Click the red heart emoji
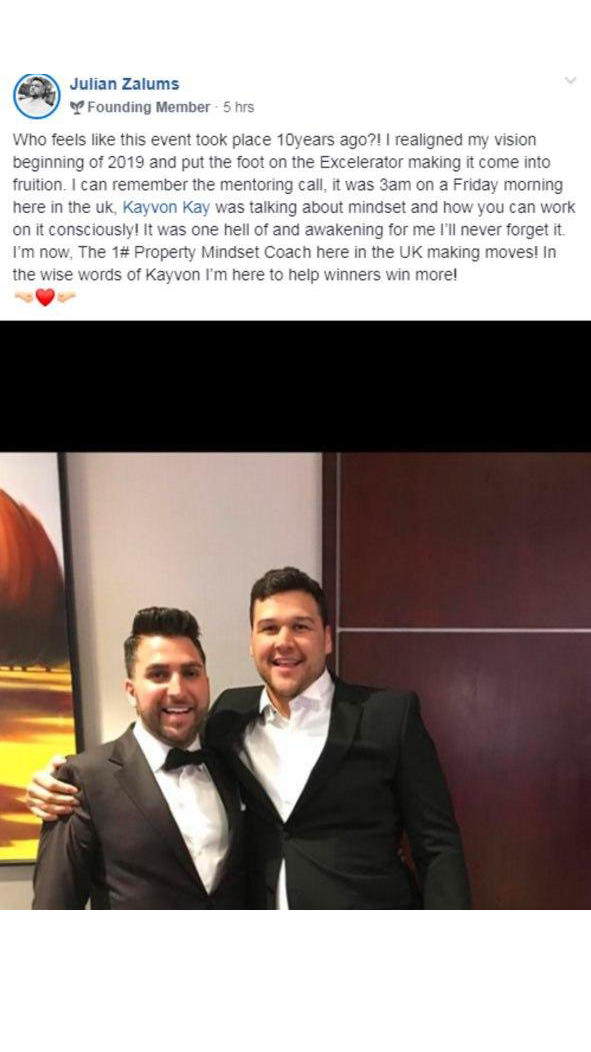 click(x=45, y=297)
